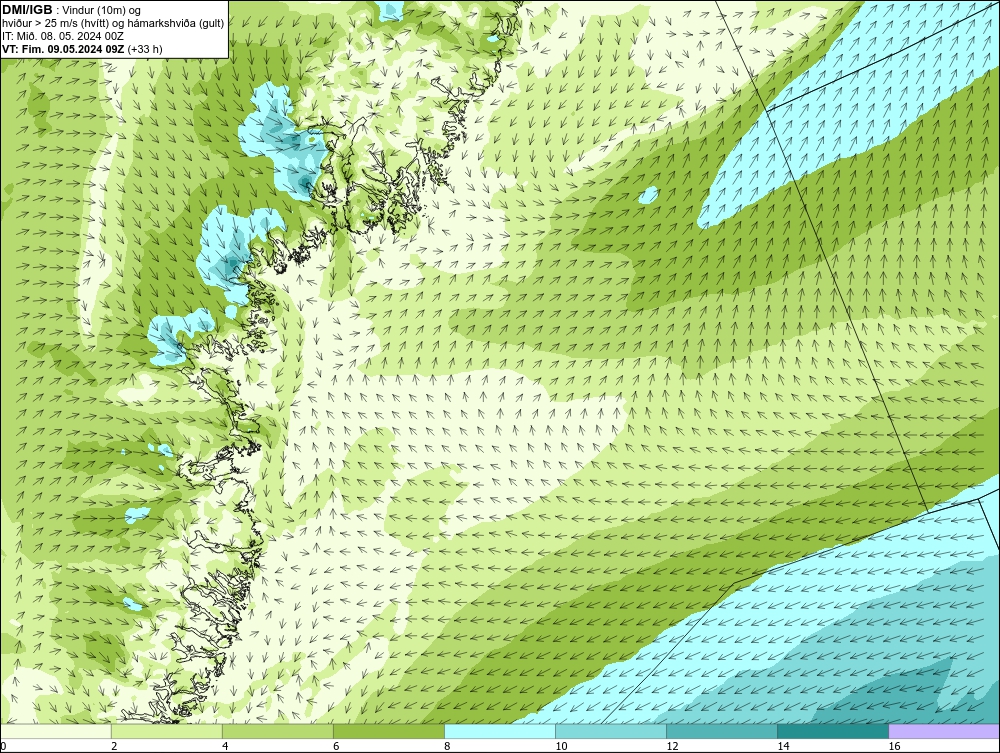Click the legend label '10'

click(561, 746)
